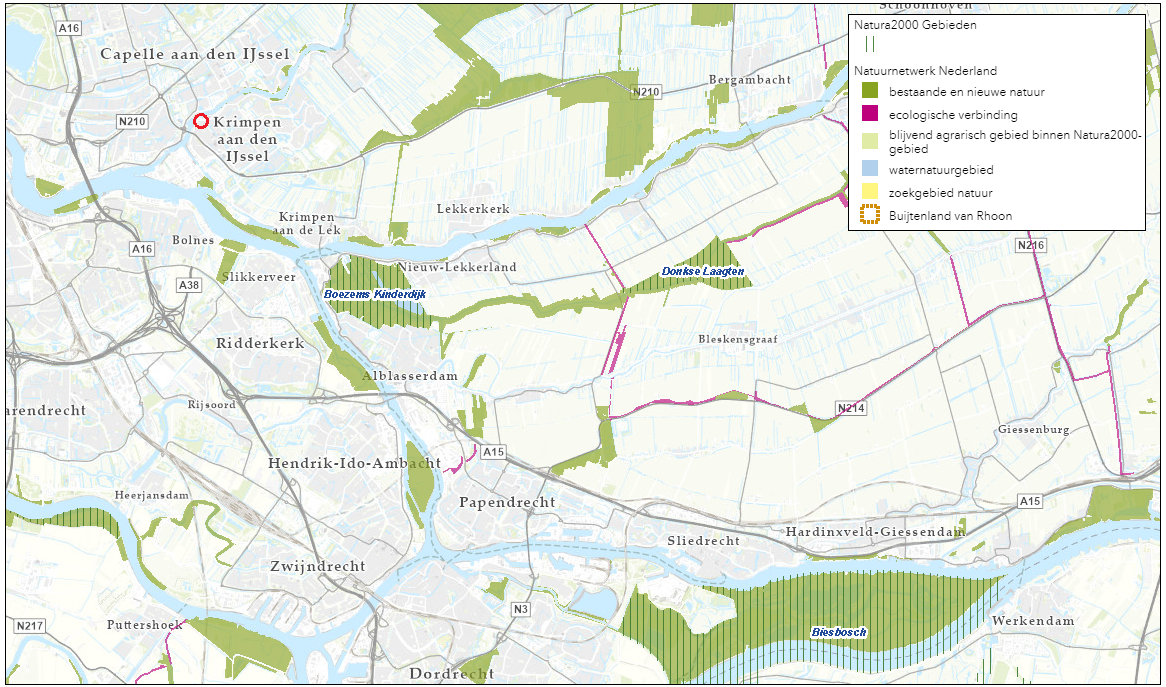This screenshot has width=1166, height=687.
Task: Select the N214 road shield
Action: (x=850, y=409)
